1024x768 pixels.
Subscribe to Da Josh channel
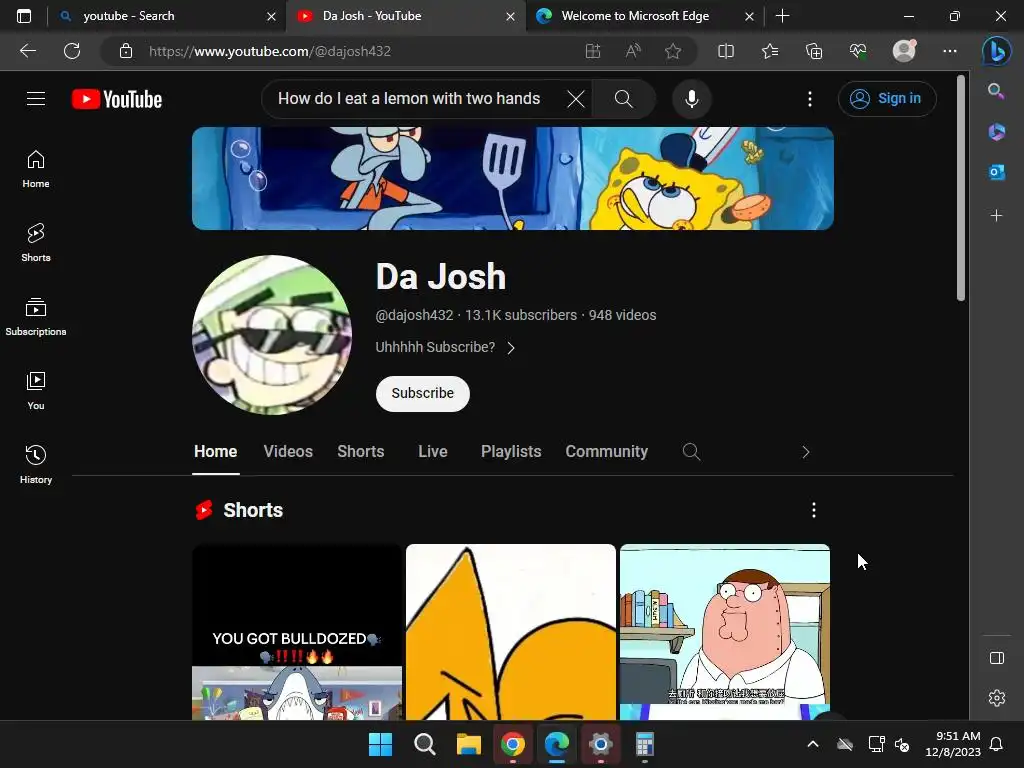point(423,394)
